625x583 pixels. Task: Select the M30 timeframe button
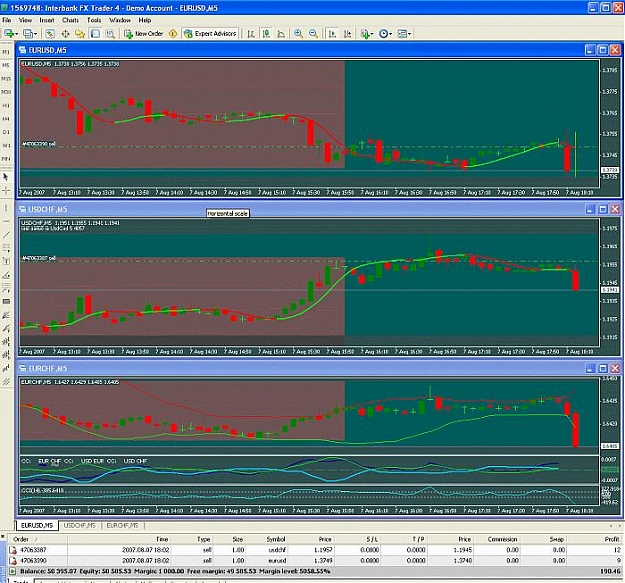(6, 92)
